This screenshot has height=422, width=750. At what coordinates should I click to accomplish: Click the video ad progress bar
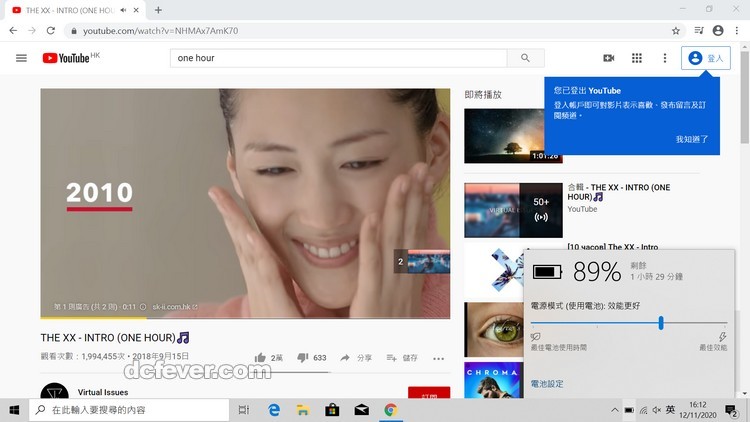[x=245, y=317]
